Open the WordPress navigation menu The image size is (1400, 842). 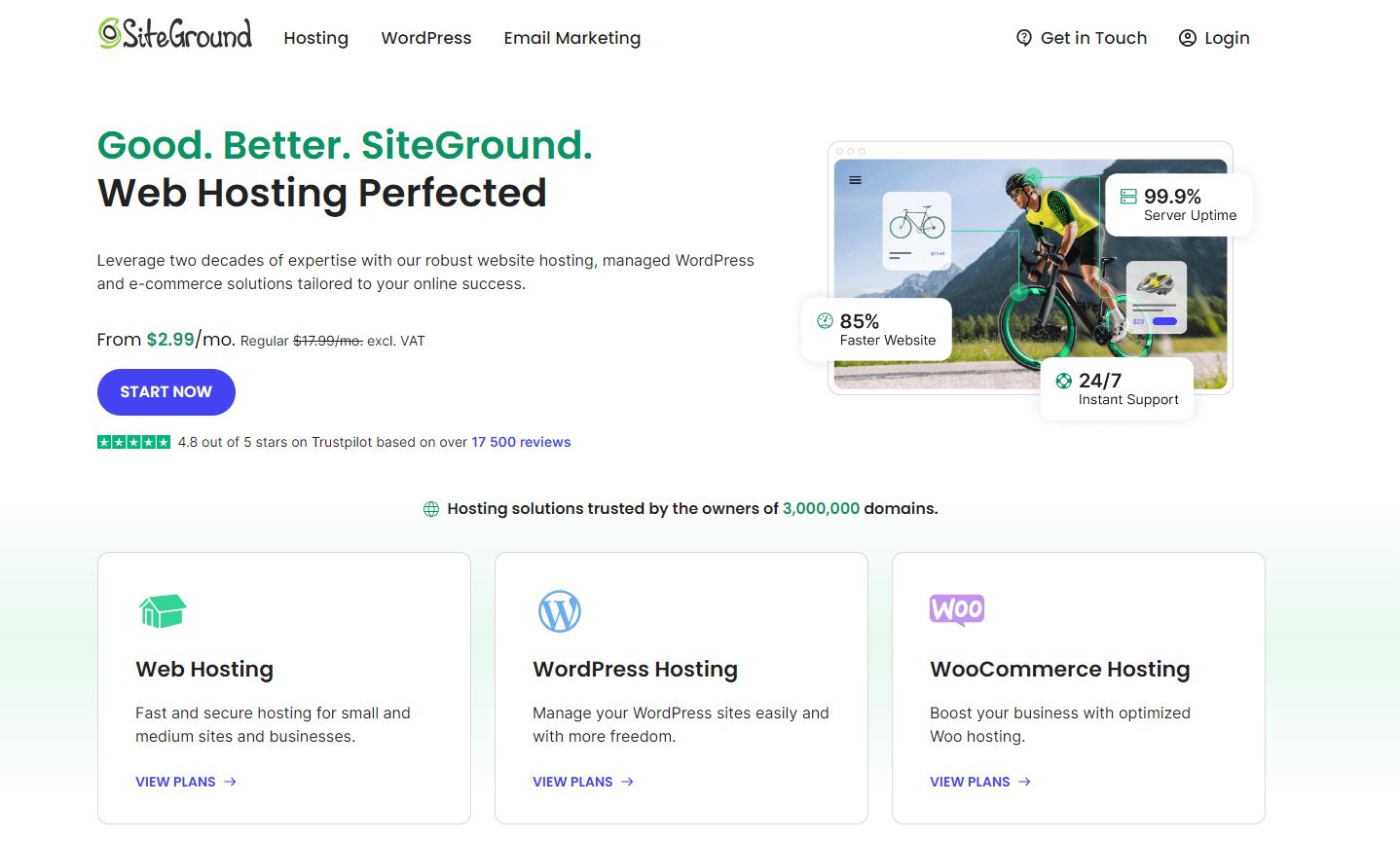425,38
